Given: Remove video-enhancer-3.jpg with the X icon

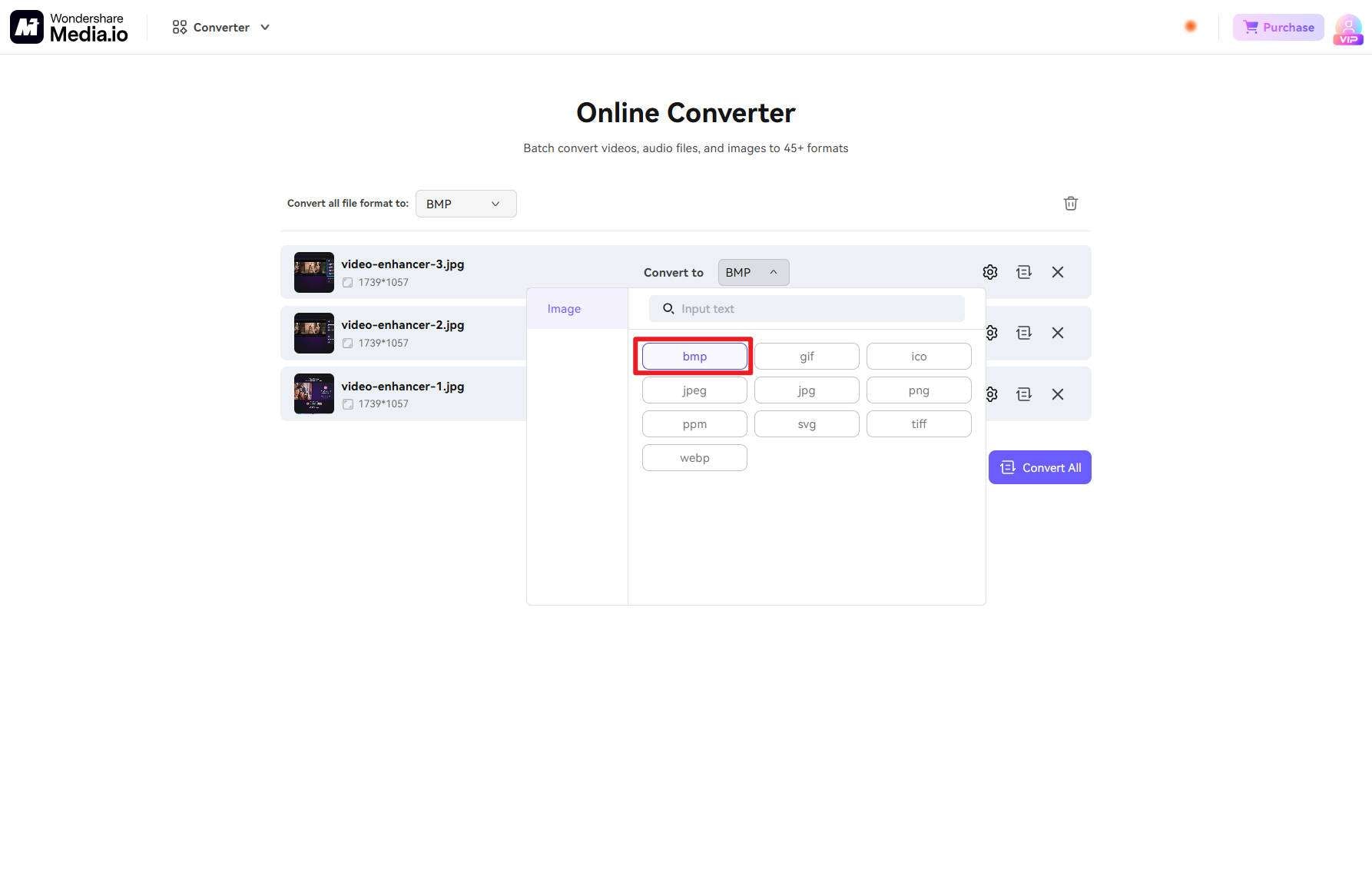Looking at the screenshot, I should pyautogui.click(x=1058, y=272).
